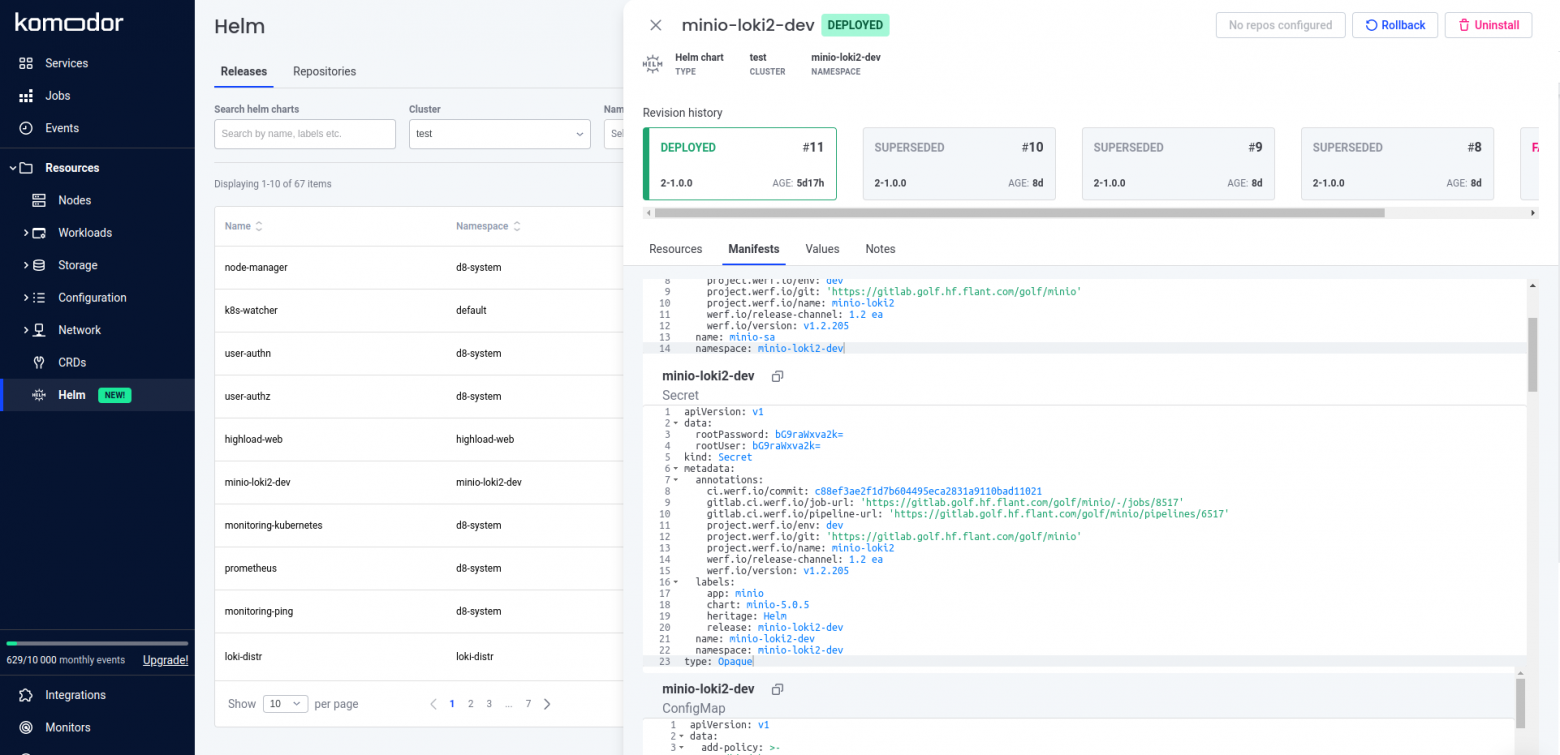The width and height of the screenshot is (1560, 755).
Task: Click the Search helm charts field
Action: tap(305, 134)
